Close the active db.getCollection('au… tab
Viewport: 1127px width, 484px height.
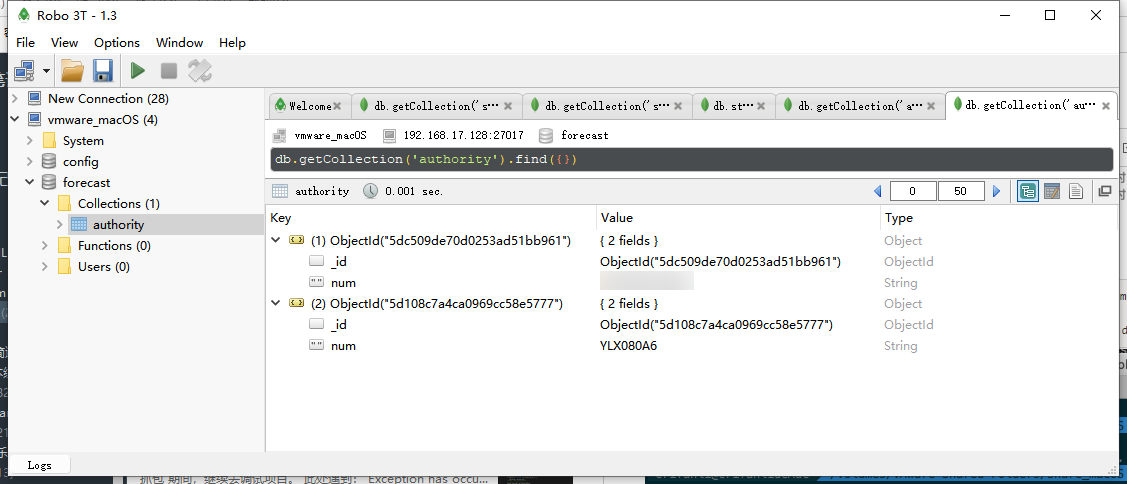[x=1105, y=106]
